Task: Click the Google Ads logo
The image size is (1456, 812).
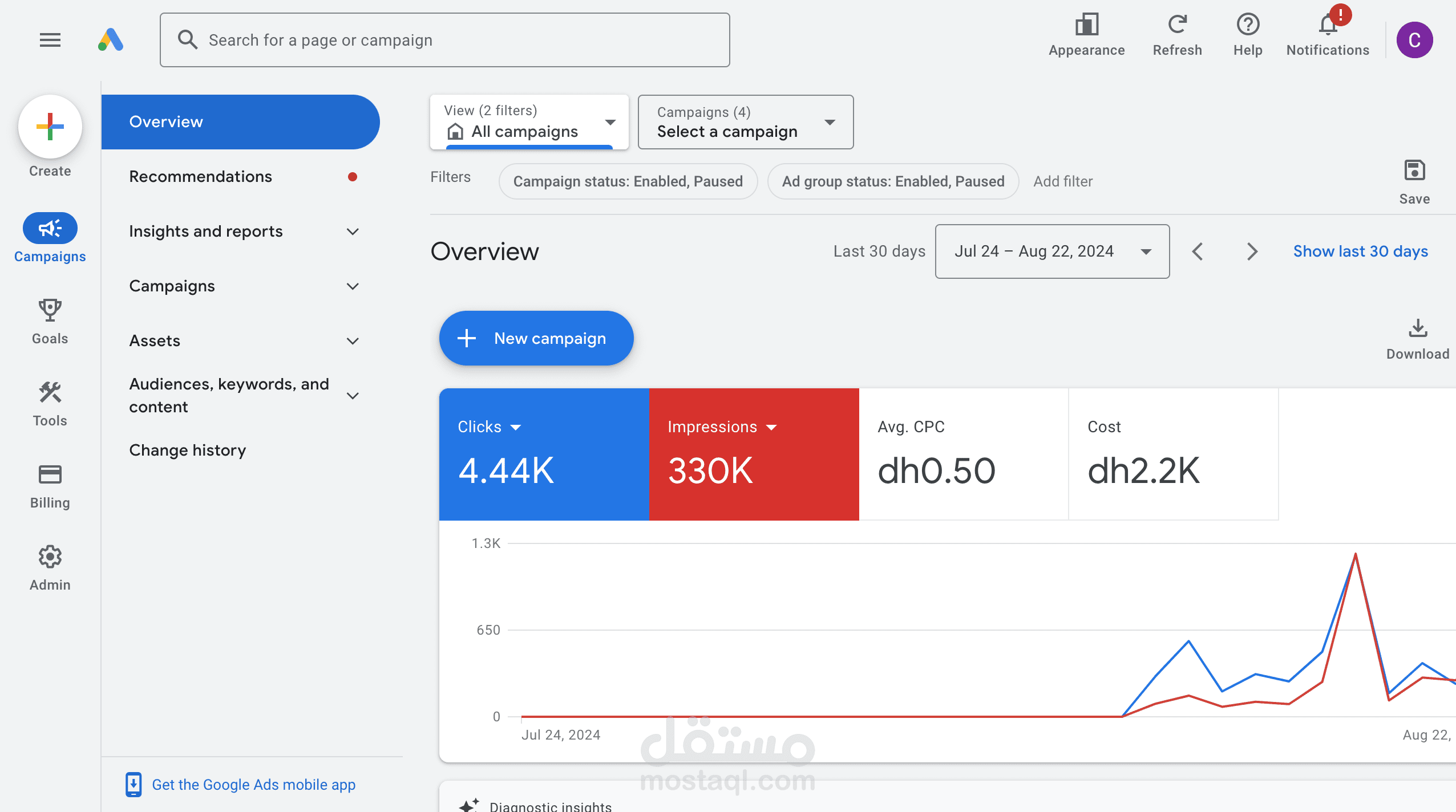Action: (111, 40)
